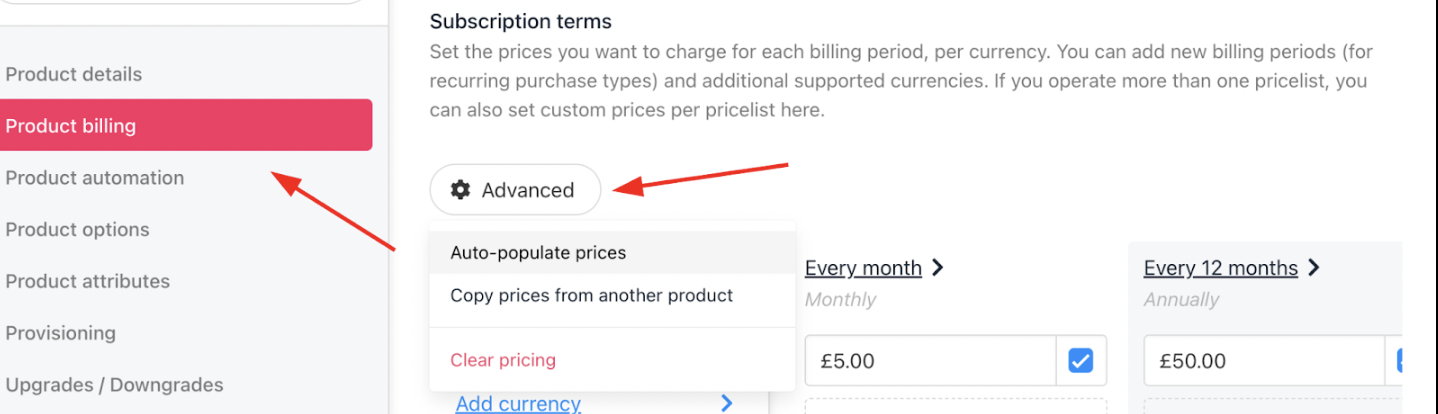Select the highlighted Product billing item
The height and width of the screenshot is (414, 1438).
tap(186, 126)
